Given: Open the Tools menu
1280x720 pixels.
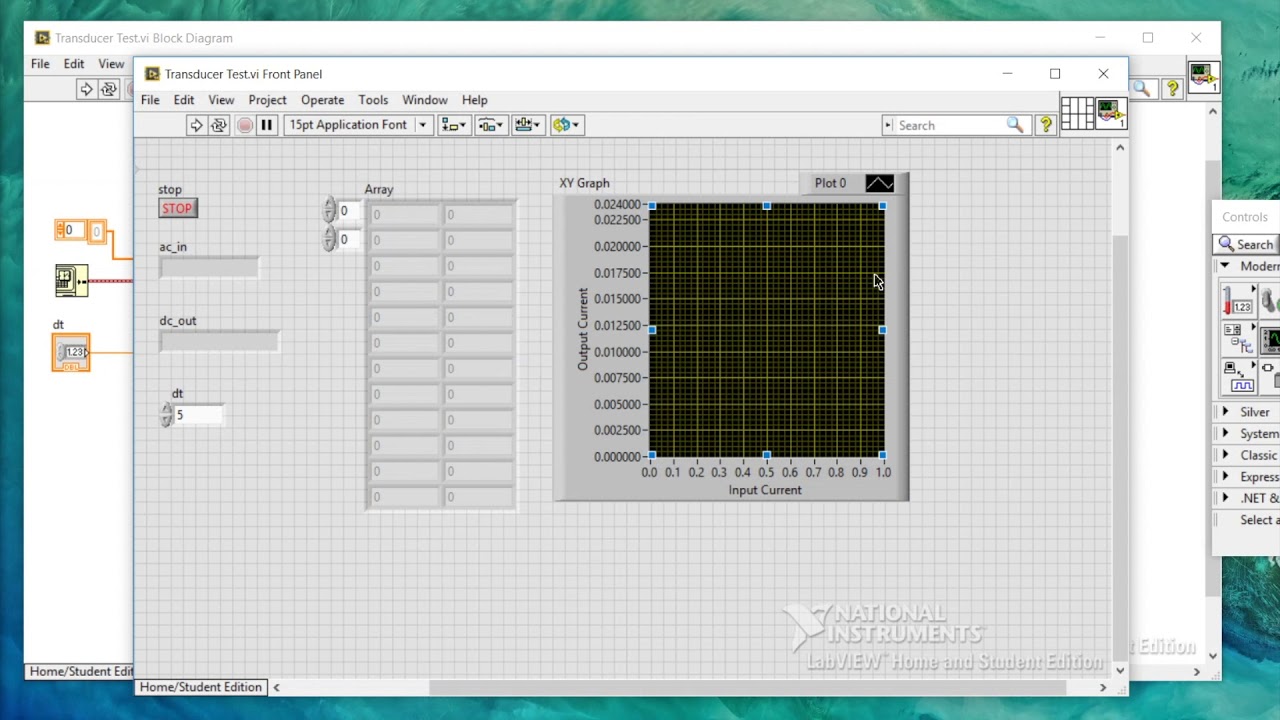Looking at the screenshot, I should pyautogui.click(x=373, y=100).
